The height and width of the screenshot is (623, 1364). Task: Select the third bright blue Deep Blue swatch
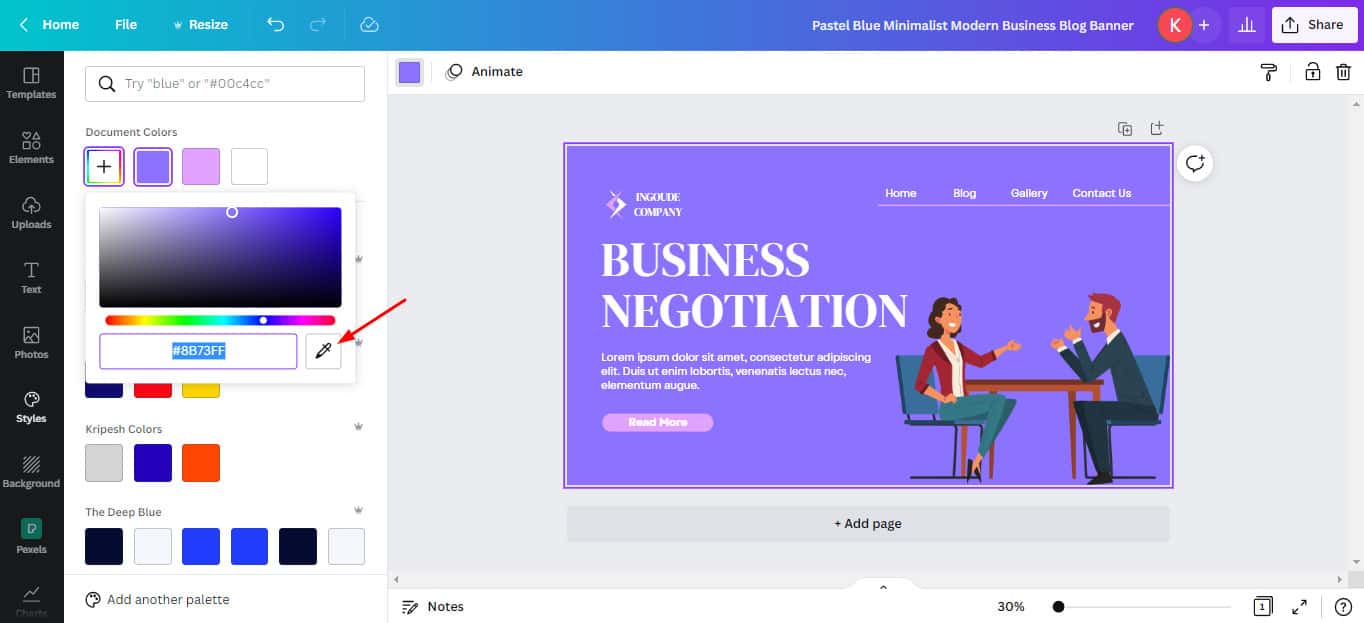(x=201, y=546)
